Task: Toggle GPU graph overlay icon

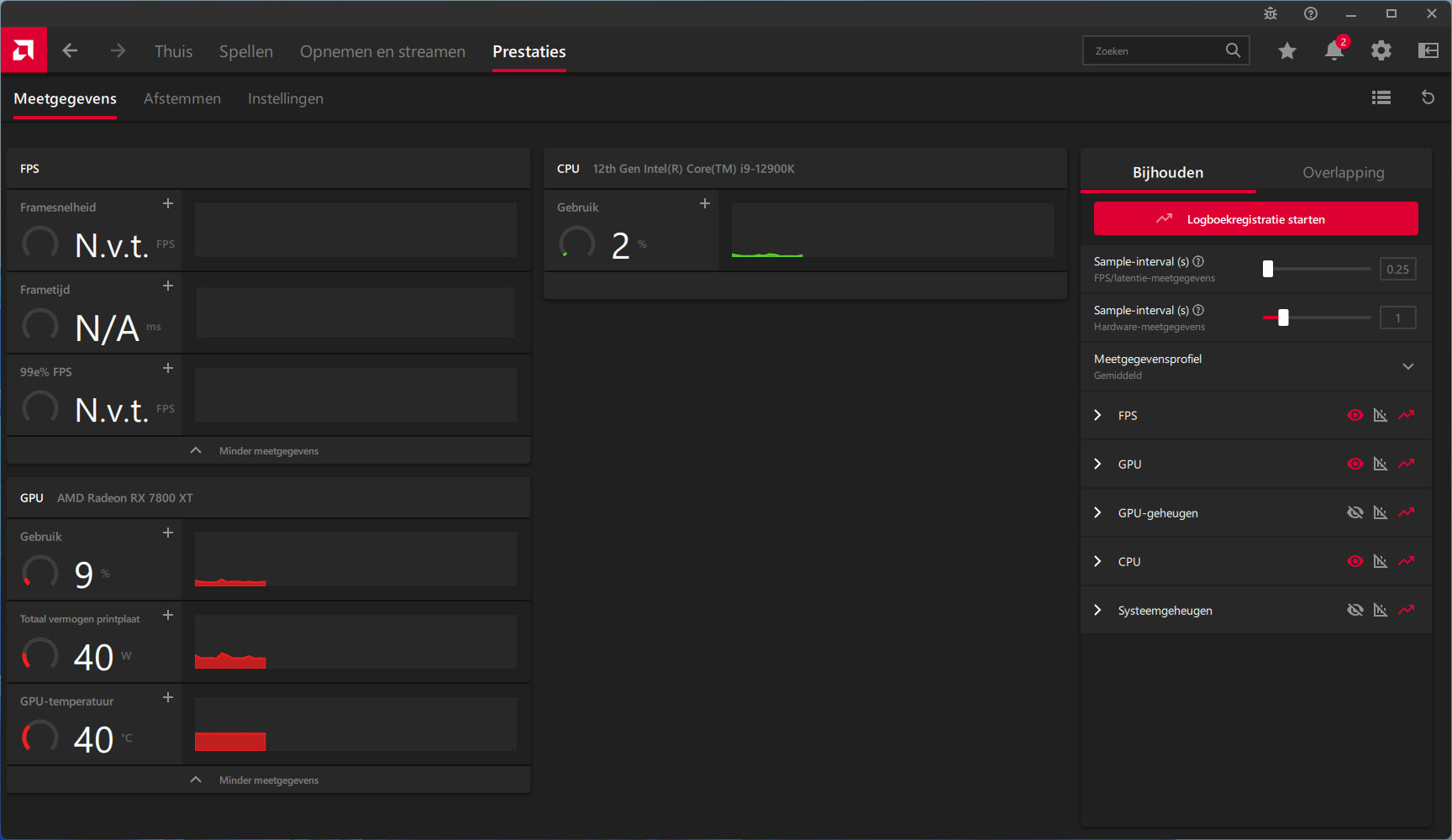Action: pyautogui.click(x=1381, y=464)
